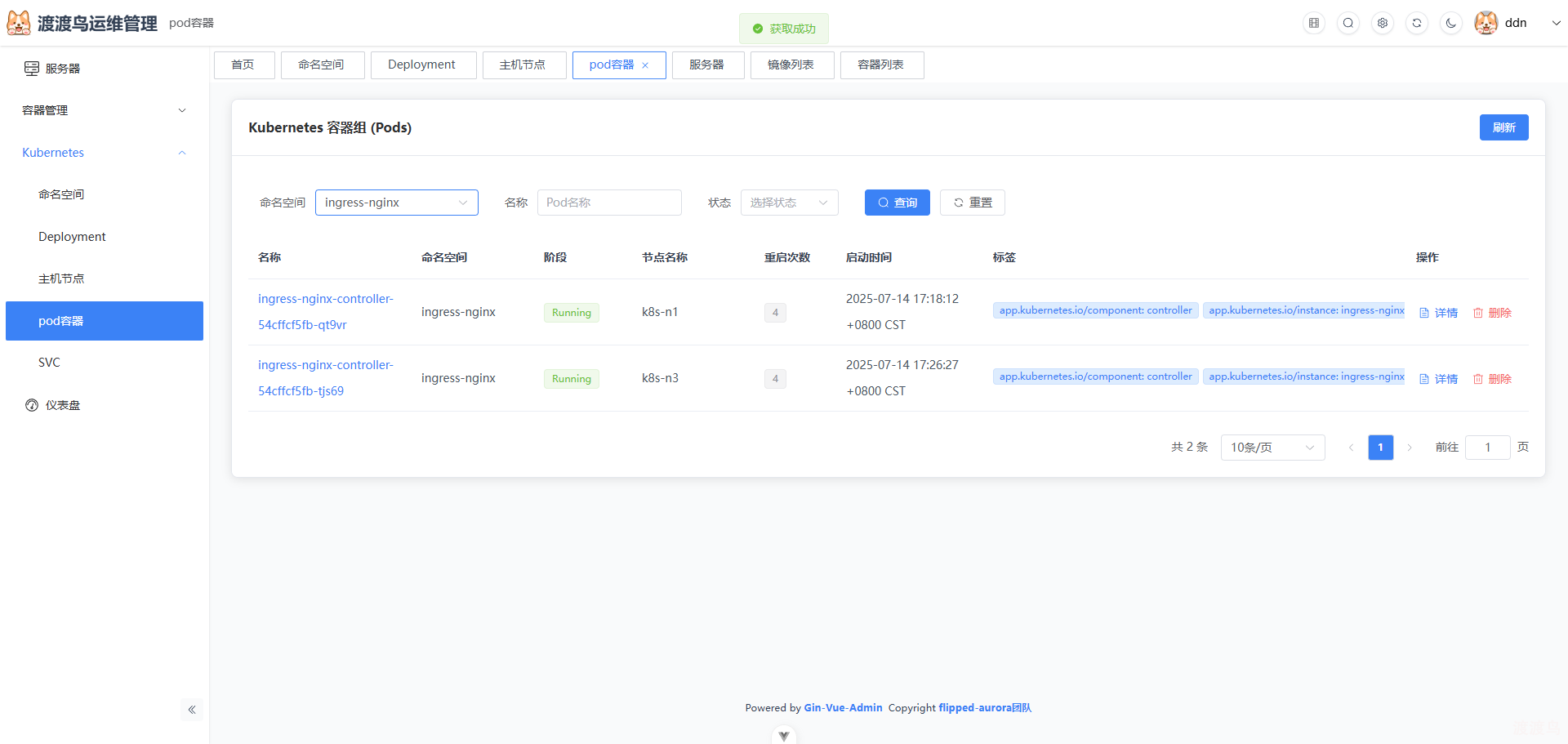Screen dimensions: 1568x744
Task: Open the search icon in the header
Action: (1347, 23)
